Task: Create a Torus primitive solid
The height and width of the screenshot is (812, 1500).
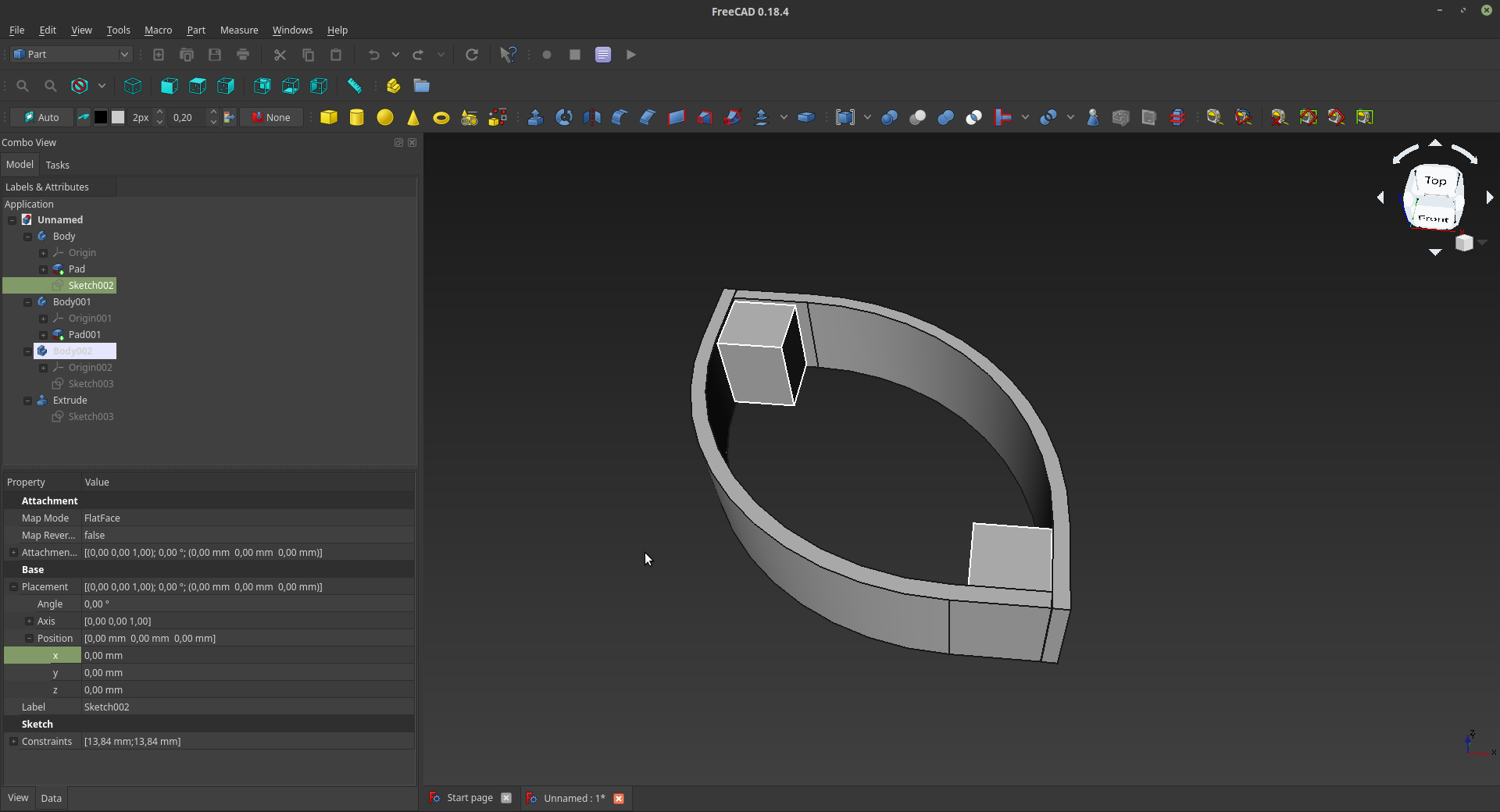Action: pos(441,117)
